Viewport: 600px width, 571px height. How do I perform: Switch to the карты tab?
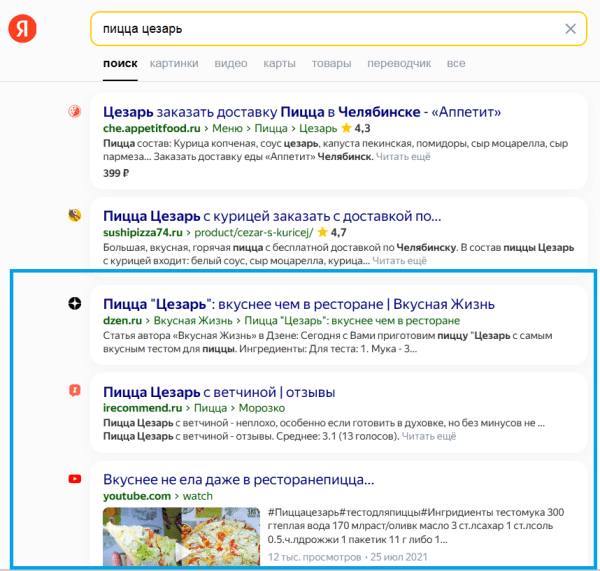(x=279, y=63)
